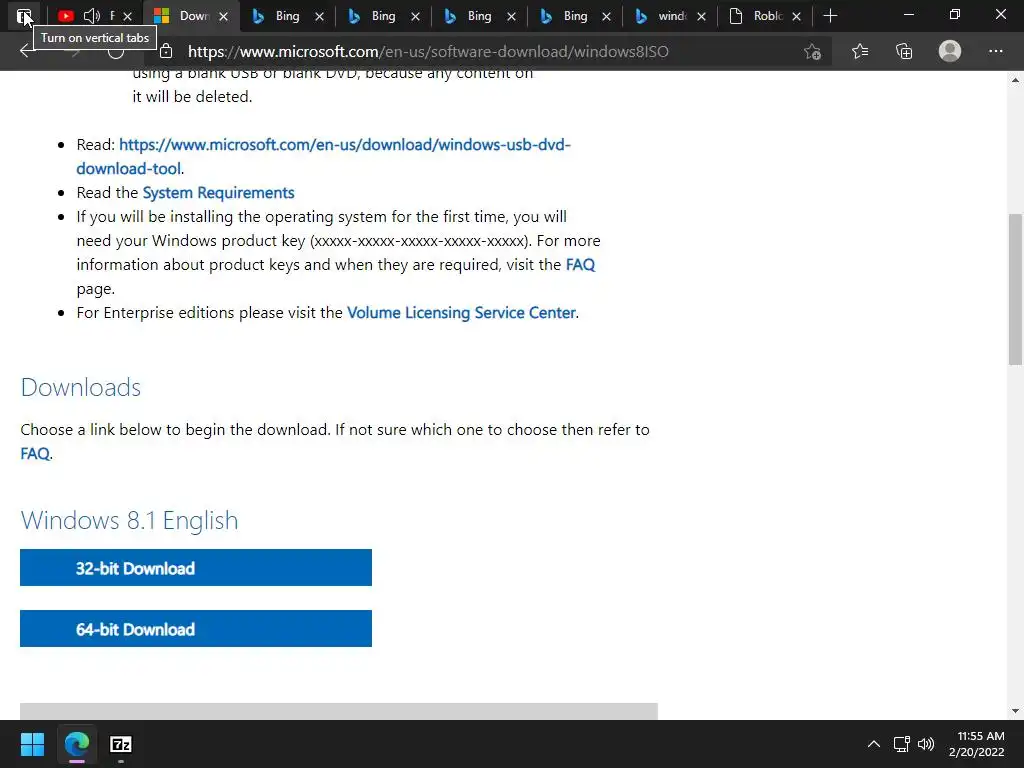Open a new tab with plus icon

click(830, 16)
